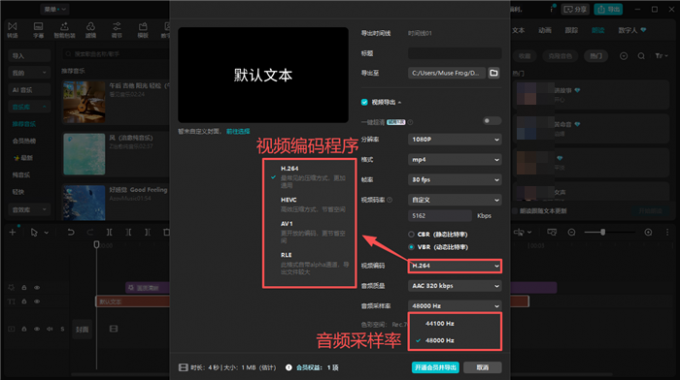Viewport: 680px width, 380px height.
Task: Click the 分享 share button in title bar
Action: [575, 9]
